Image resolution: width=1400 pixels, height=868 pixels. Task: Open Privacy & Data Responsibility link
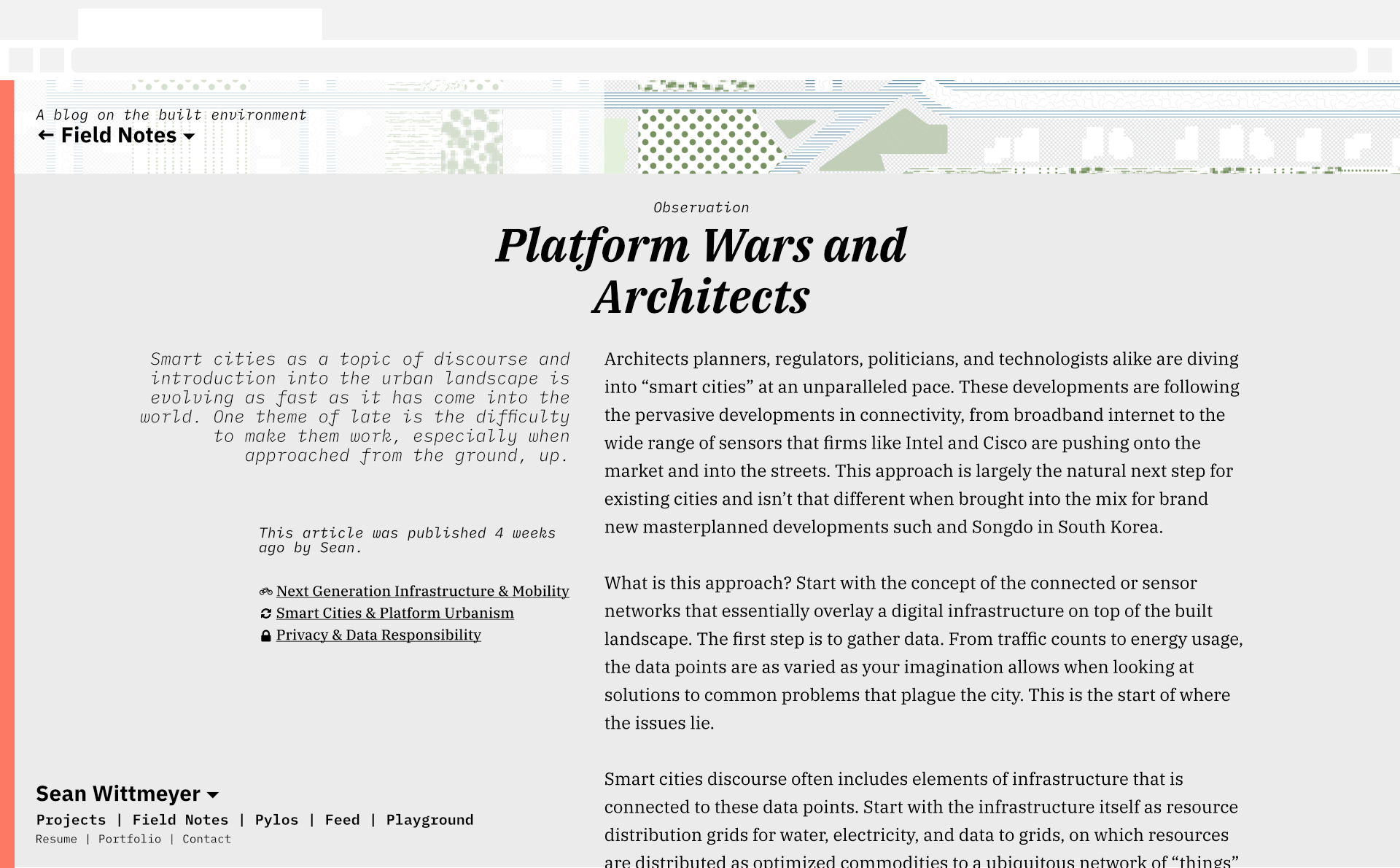tap(378, 635)
